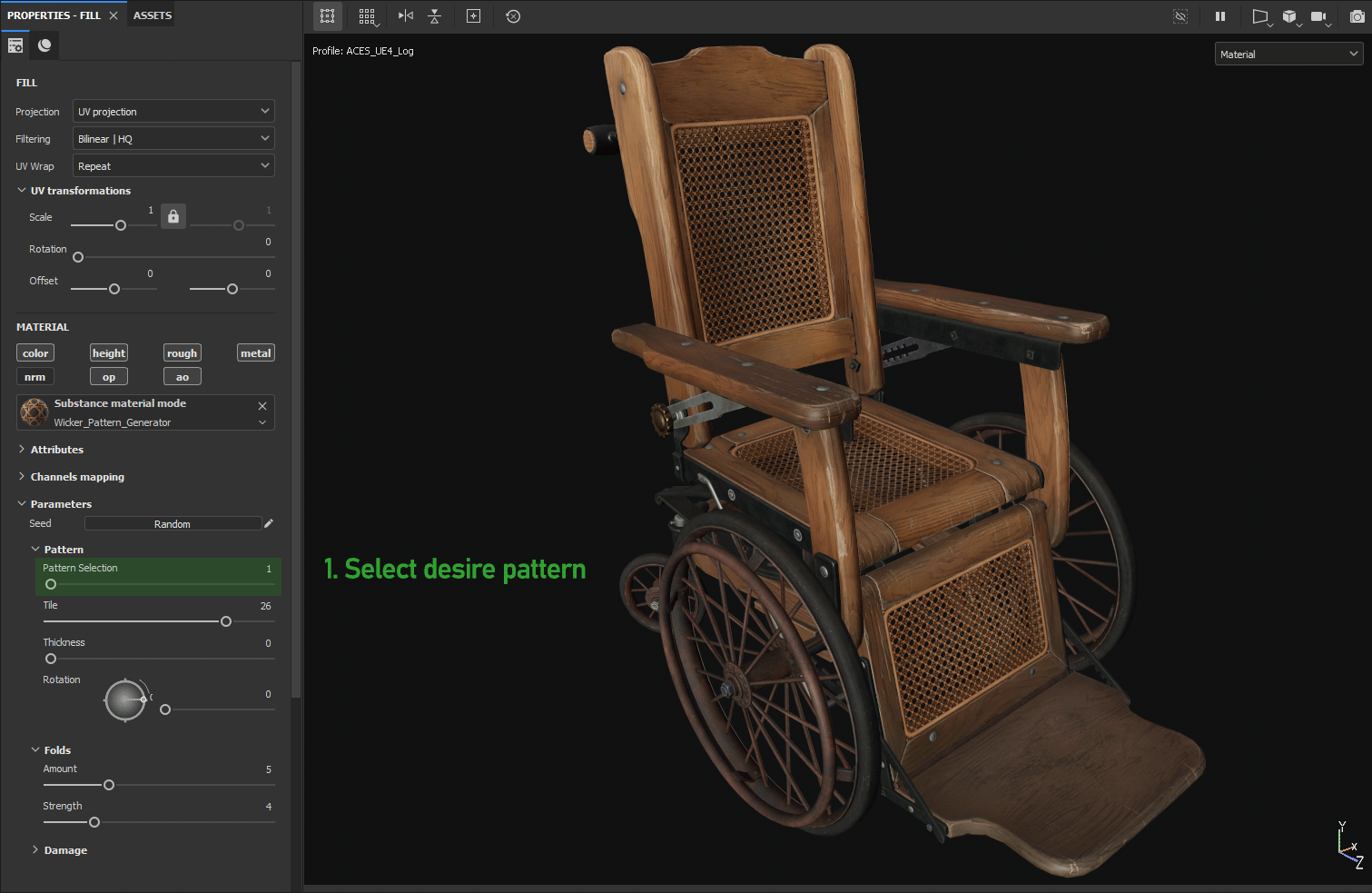Expand the Damage subsection
This screenshot has height=893, width=1372.
[35, 850]
